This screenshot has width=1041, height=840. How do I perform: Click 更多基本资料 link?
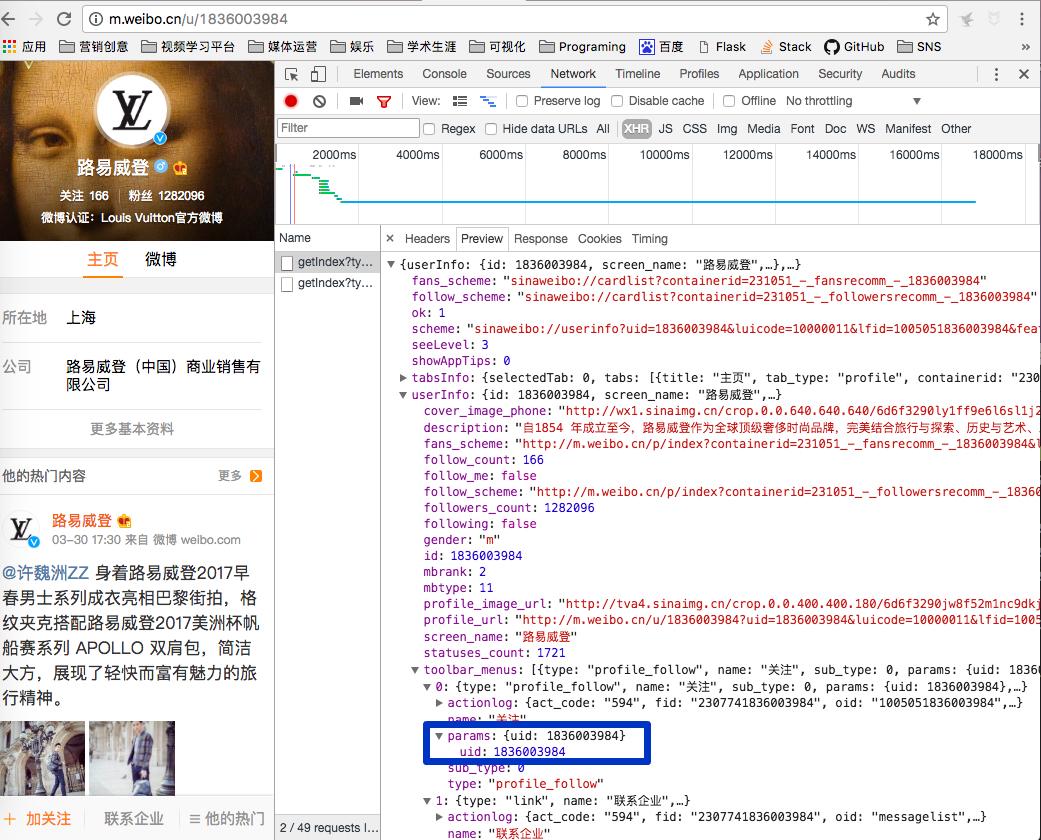[132, 428]
